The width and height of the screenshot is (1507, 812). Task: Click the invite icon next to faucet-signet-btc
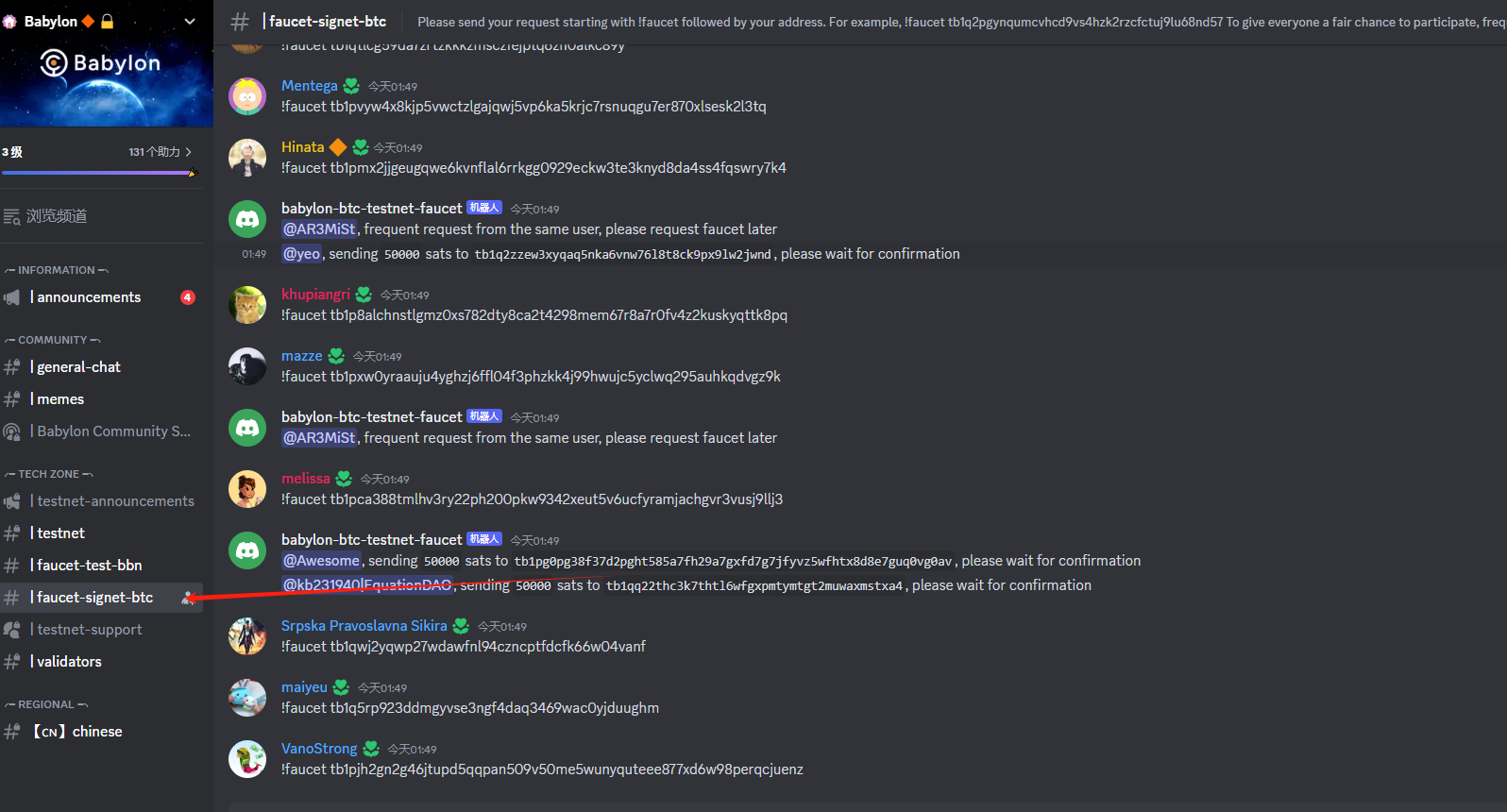(x=188, y=598)
